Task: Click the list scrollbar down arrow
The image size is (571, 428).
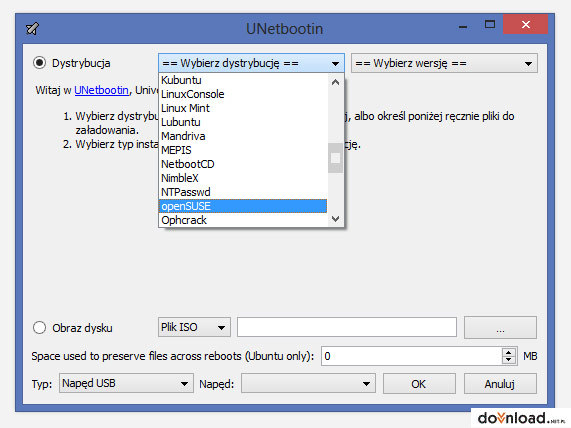Action: click(x=335, y=219)
